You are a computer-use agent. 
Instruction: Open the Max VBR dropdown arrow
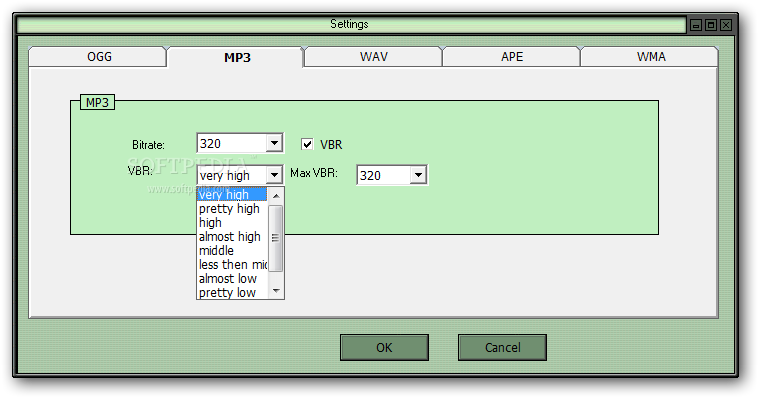pyautogui.click(x=418, y=175)
